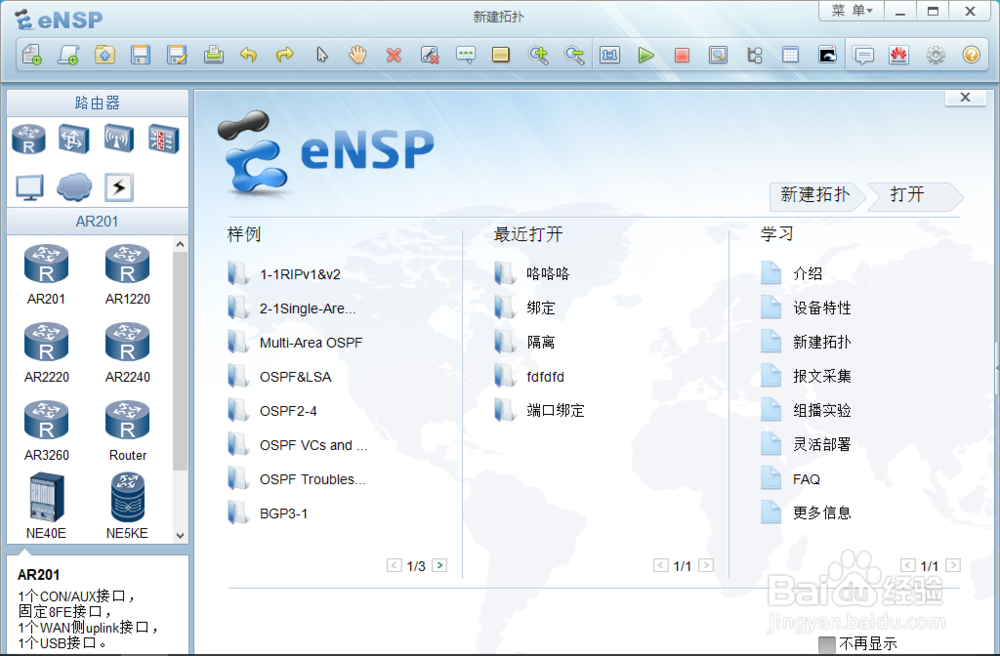Click next page arrow under 最近打开

[706, 565]
